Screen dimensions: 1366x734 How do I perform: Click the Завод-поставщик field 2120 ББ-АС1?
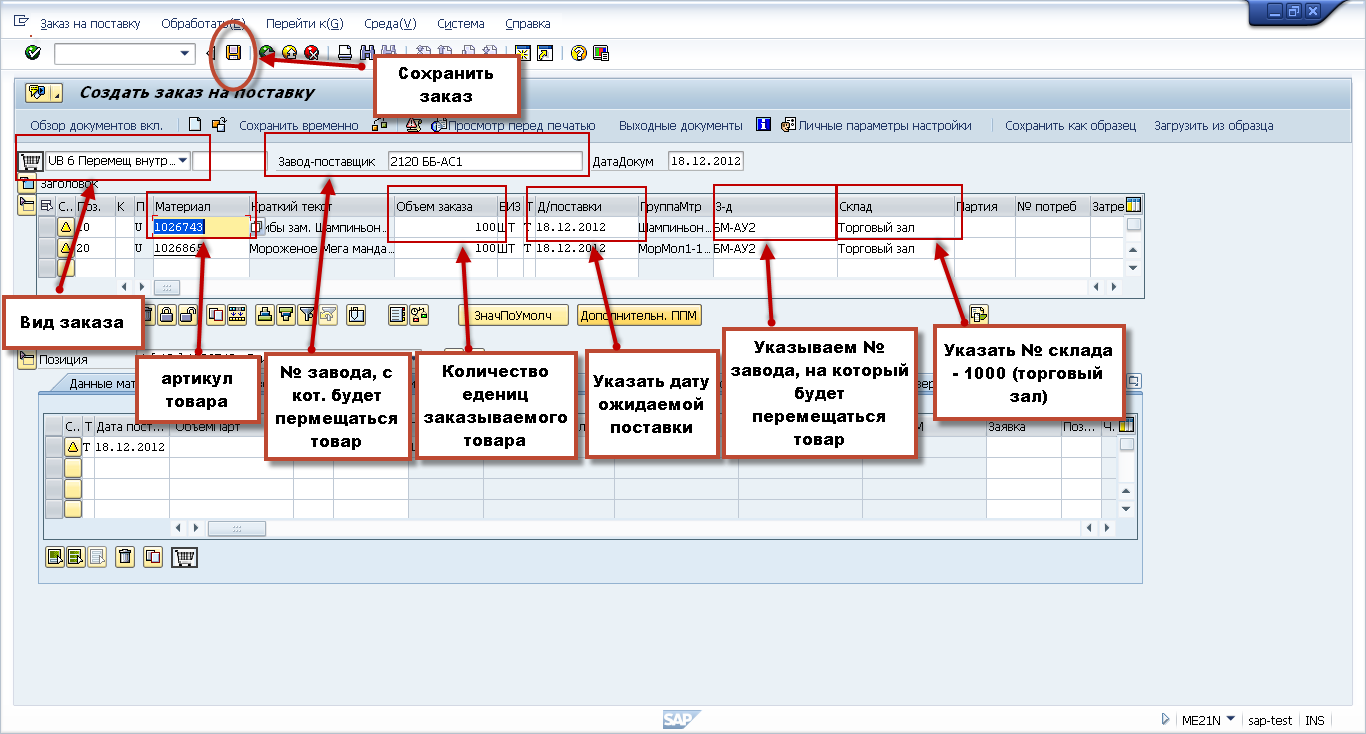[x=484, y=161]
